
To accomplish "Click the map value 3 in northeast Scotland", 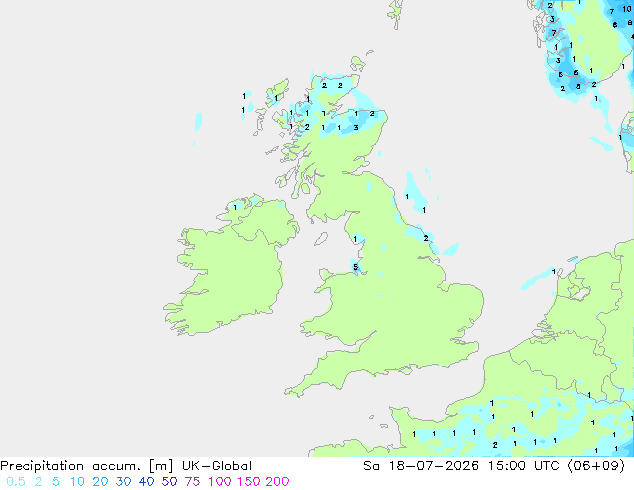I will pyautogui.click(x=356, y=127).
